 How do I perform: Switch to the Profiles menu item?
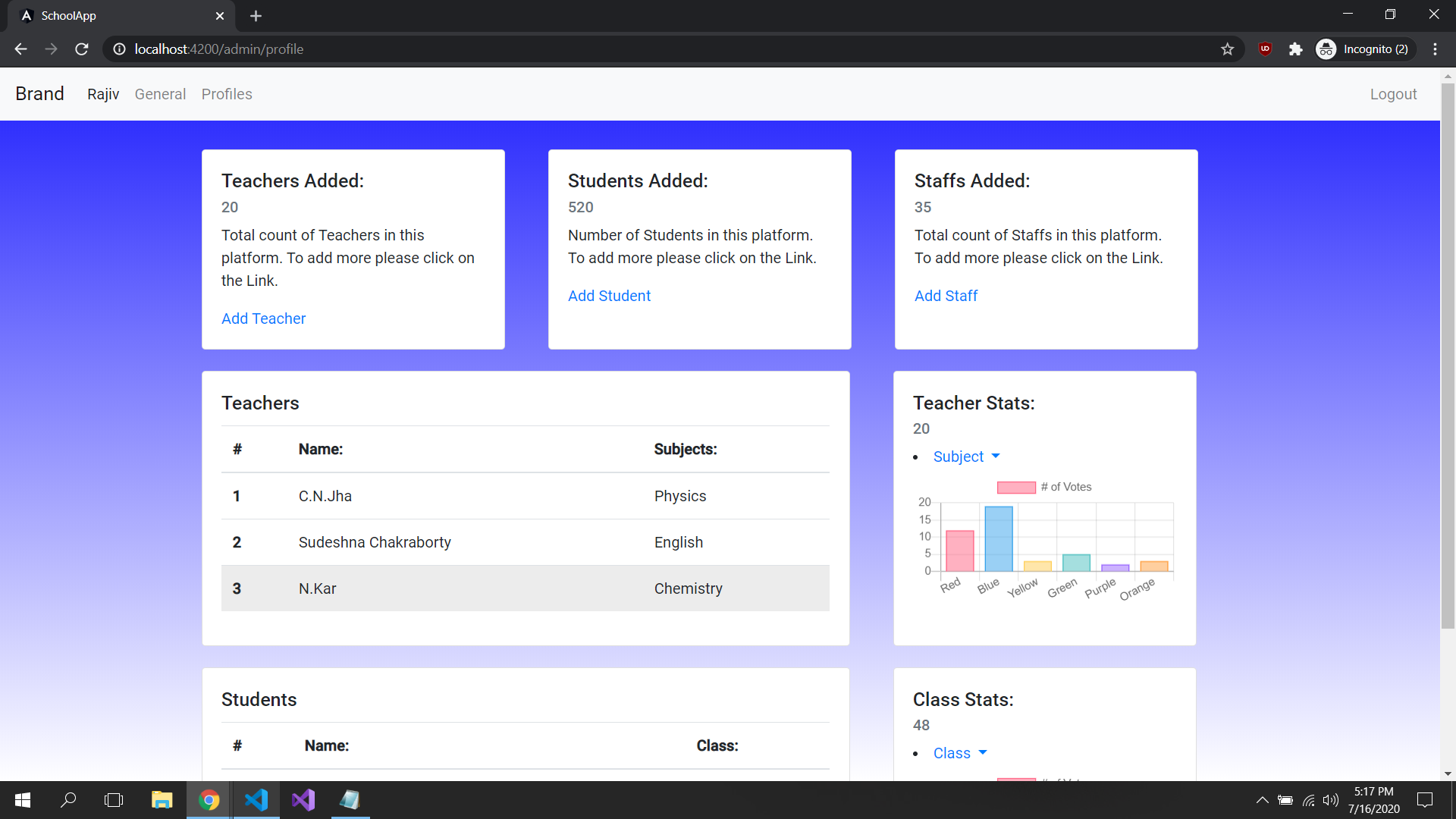(227, 93)
